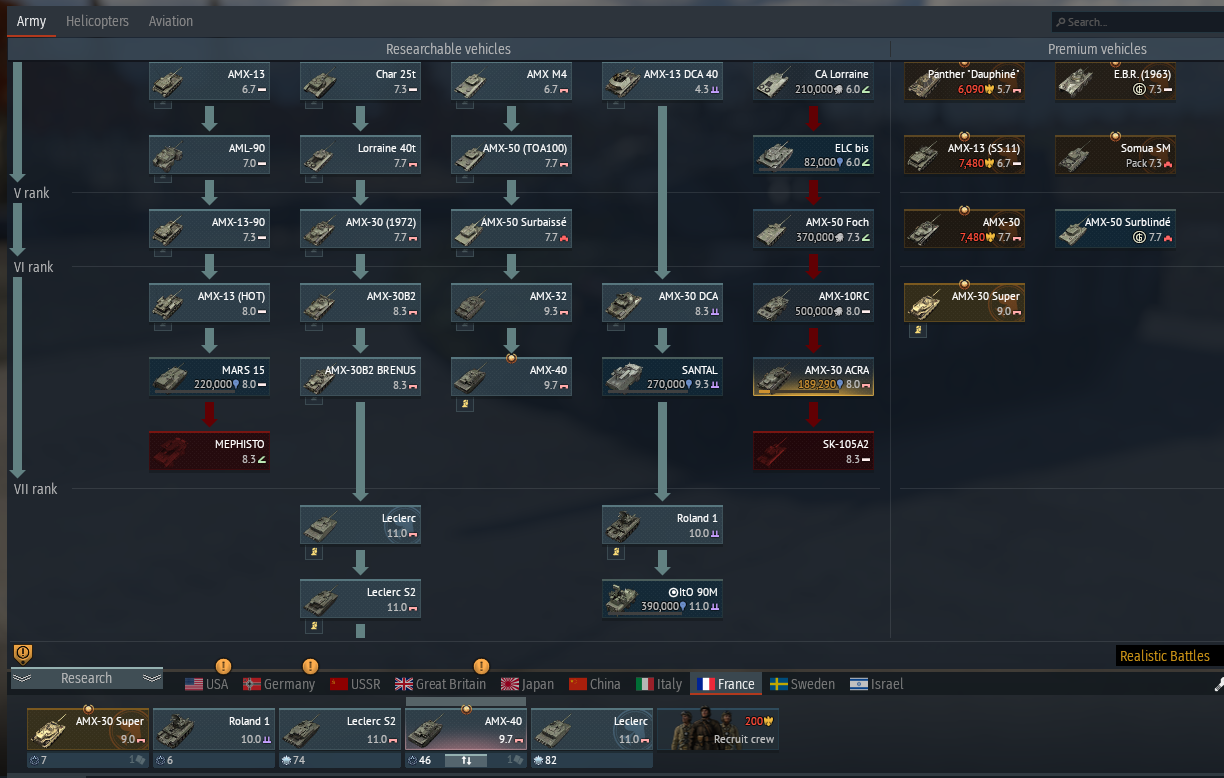Viewport: 1224px width, 778px height.
Task: Select Leclerc S2 in the research tree
Action: pos(361,599)
